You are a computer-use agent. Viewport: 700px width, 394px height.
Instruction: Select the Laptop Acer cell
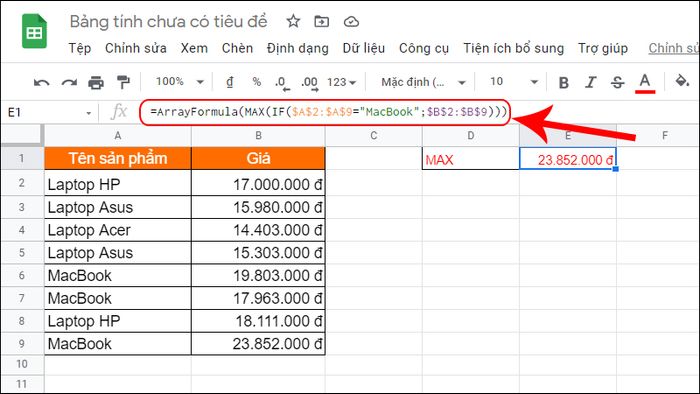pos(118,230)
